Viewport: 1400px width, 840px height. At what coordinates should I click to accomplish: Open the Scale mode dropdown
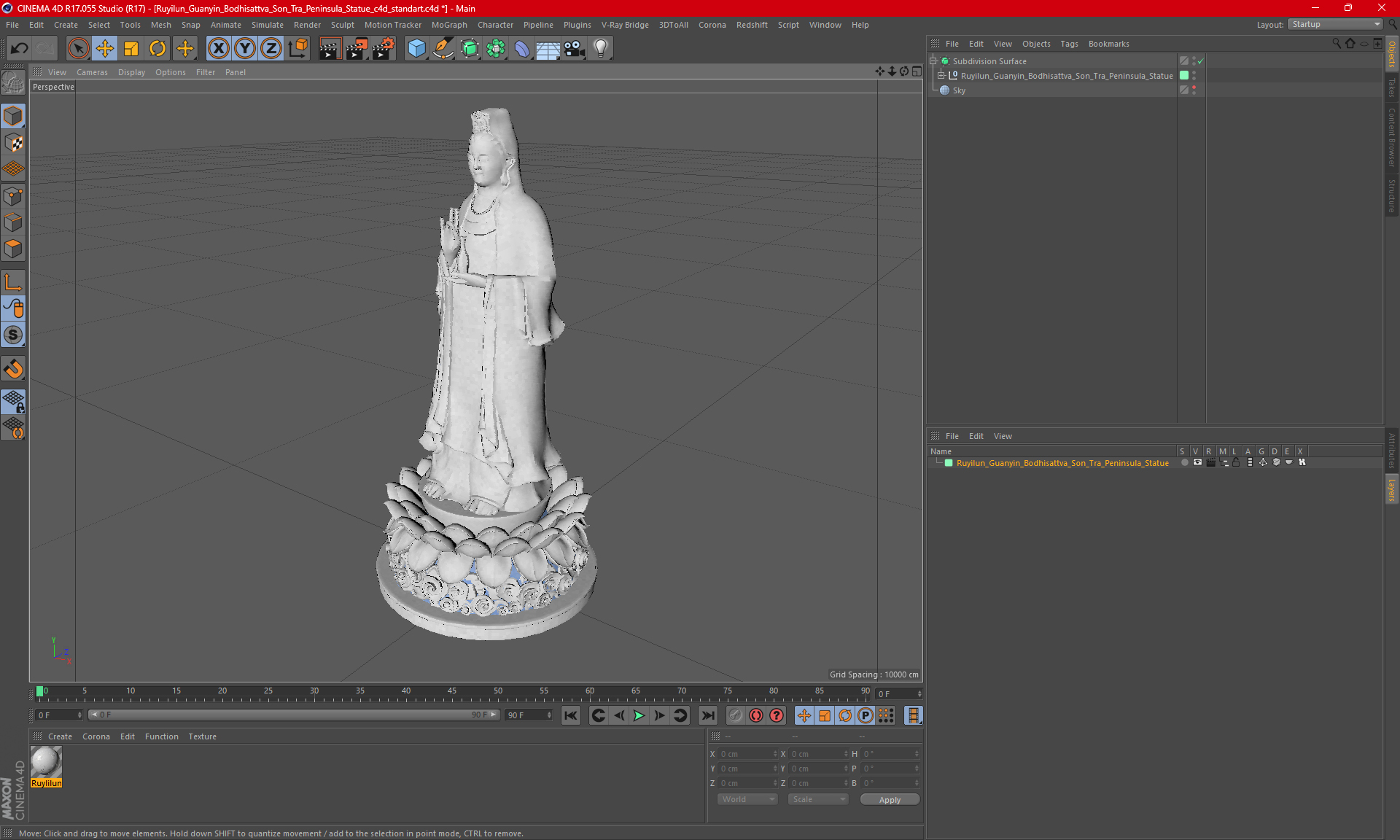(x=818, y=800)
